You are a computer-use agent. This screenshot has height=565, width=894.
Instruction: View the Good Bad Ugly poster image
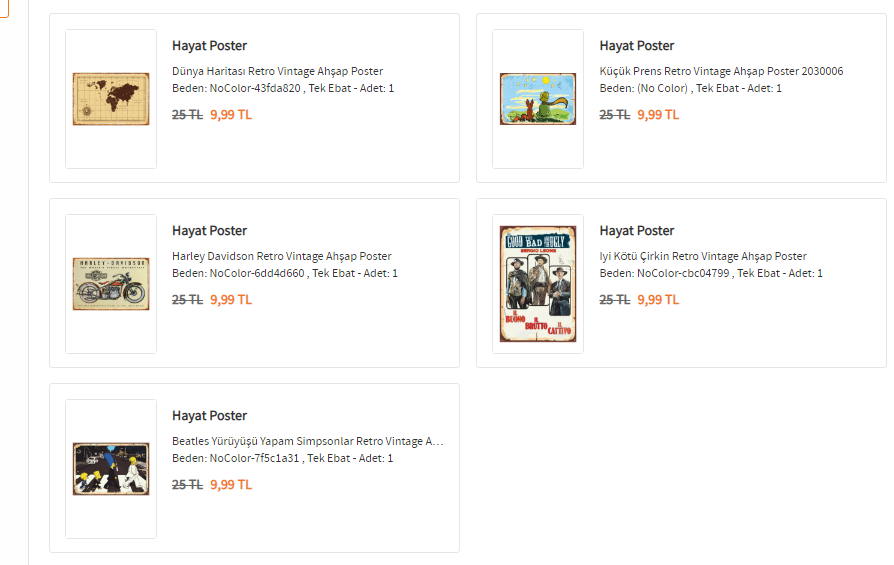538,283
